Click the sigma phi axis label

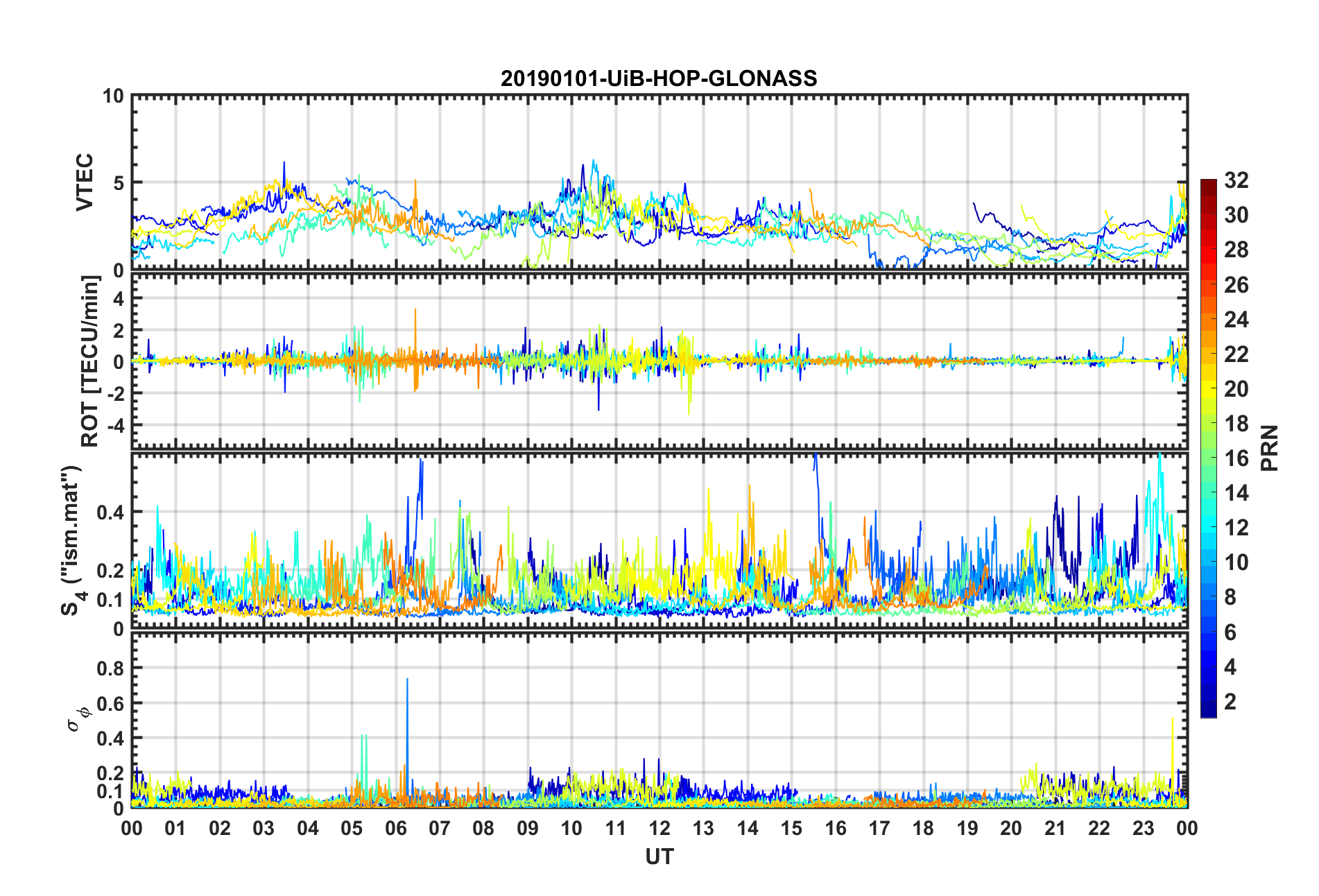pyautogui.click(x=78, y=719)
